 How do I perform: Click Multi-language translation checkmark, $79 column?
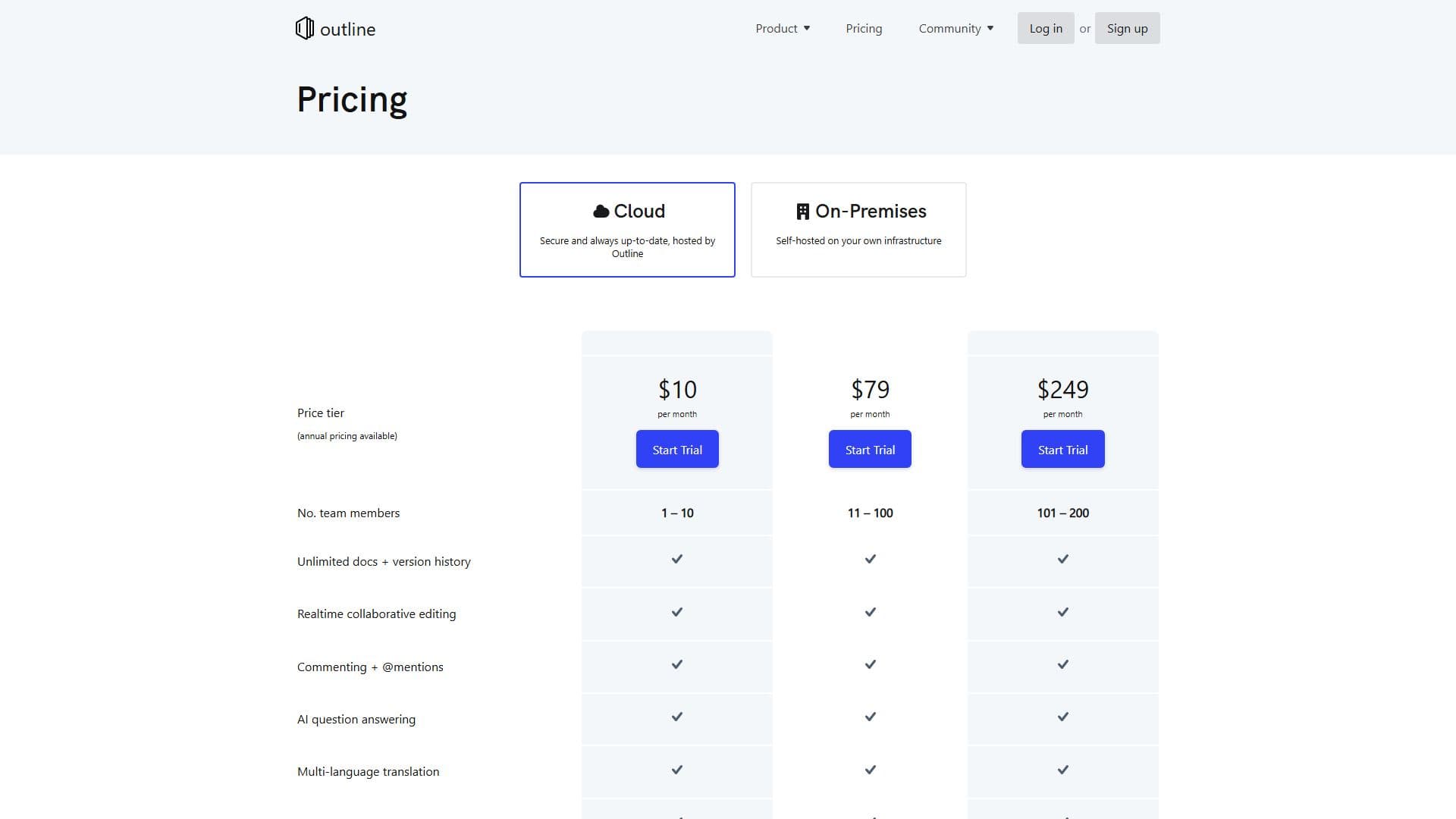coord(871,770)
